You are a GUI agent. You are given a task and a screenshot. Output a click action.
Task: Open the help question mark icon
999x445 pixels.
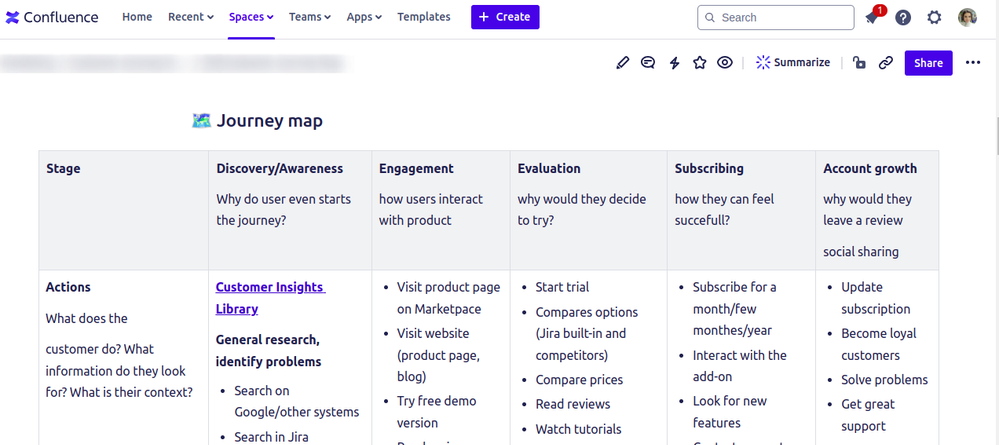(903, 17)
